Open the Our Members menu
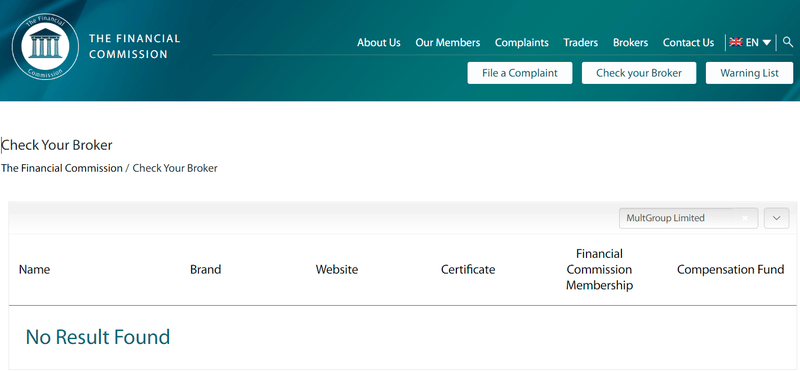The height and width of the screenshot is (371, 800). 447,43
